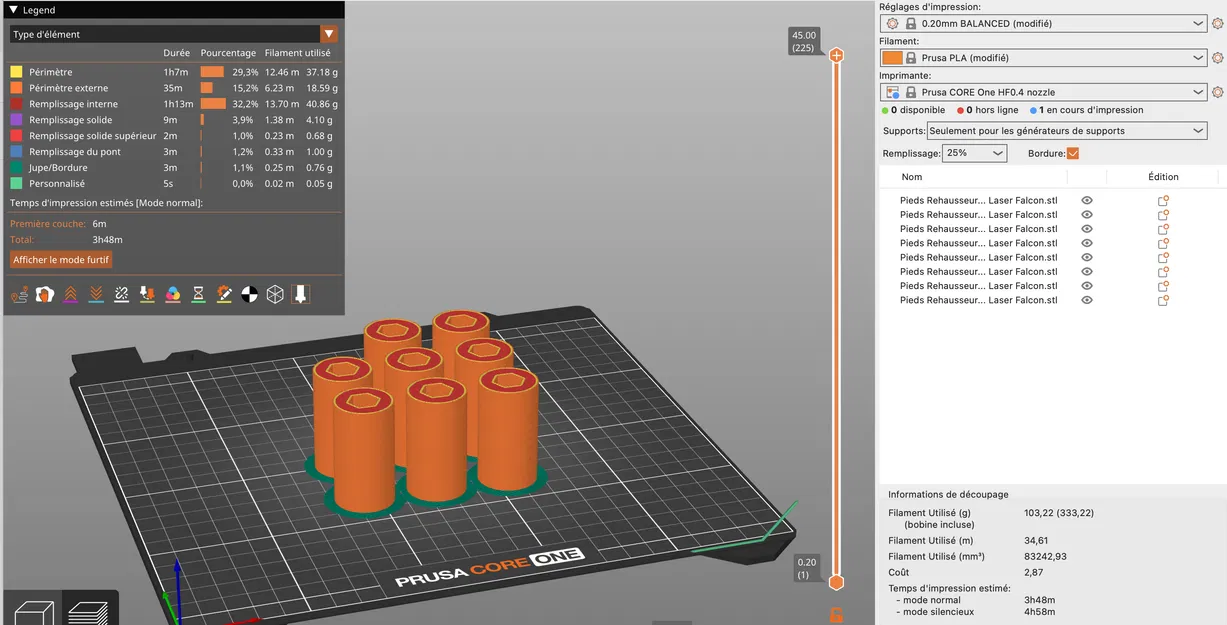Toggle Jupe/Bordure legend row
This screenshot has width=1227, height=625.
click(174, 168)
